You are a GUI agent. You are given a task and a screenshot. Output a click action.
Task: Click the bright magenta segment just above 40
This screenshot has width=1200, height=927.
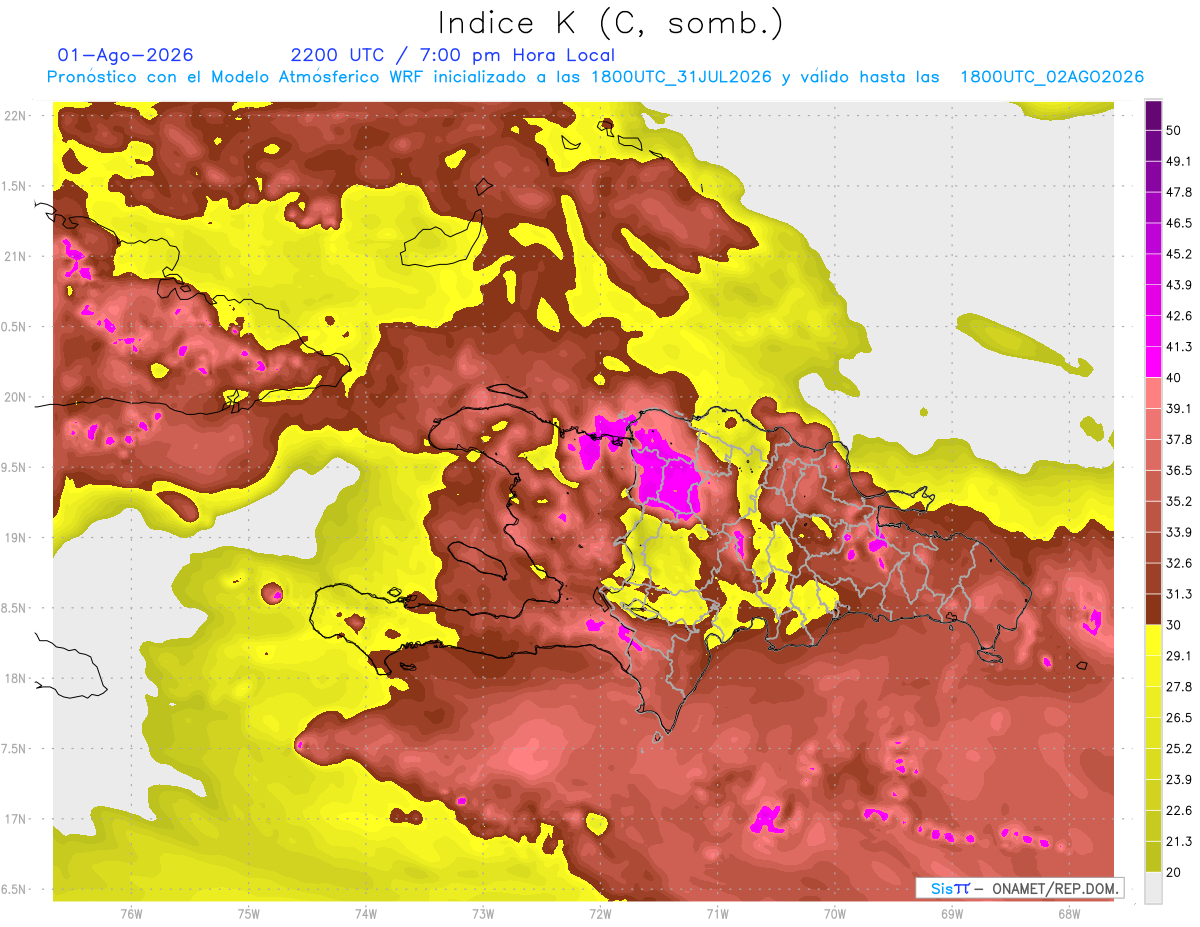[x=1153, y=362]
